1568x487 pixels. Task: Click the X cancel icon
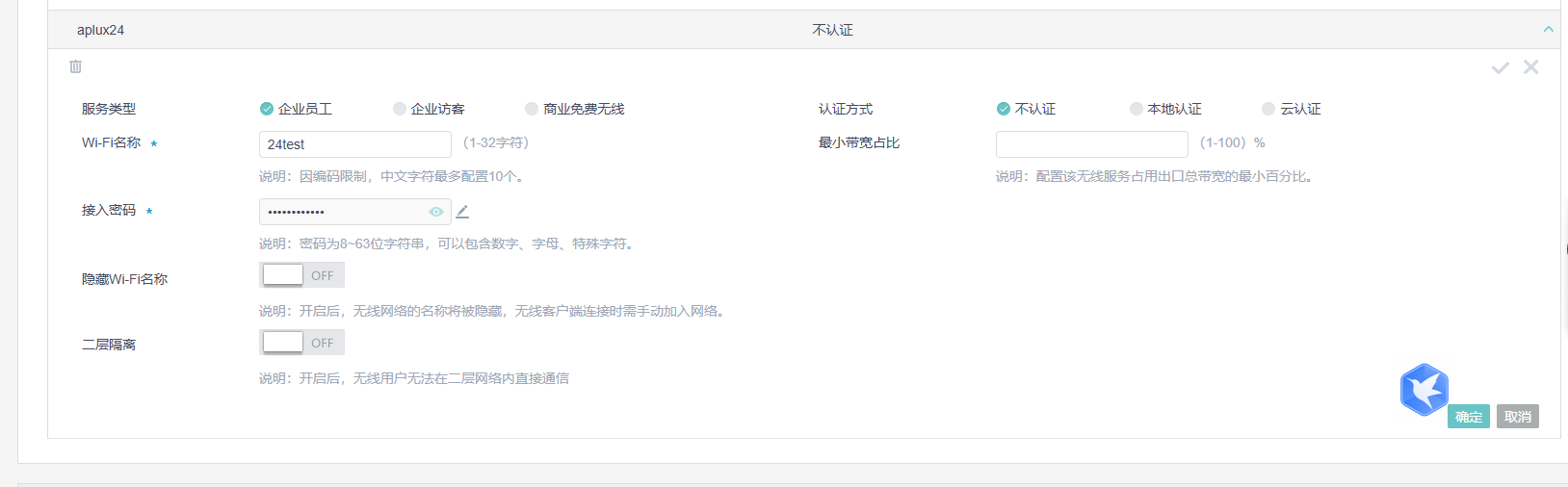click(x=1530, y=66)
